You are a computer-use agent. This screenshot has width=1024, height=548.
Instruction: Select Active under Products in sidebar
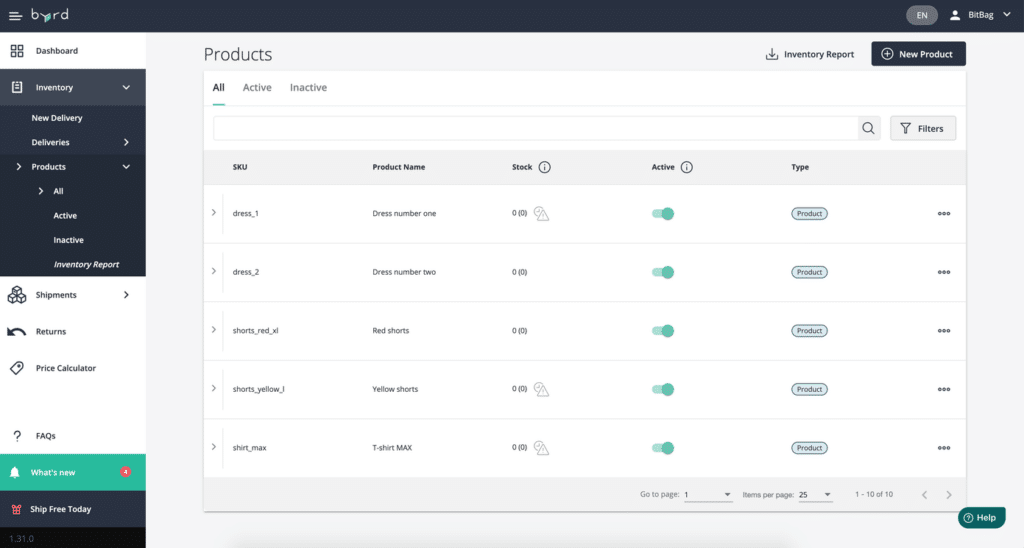point(65,216)
